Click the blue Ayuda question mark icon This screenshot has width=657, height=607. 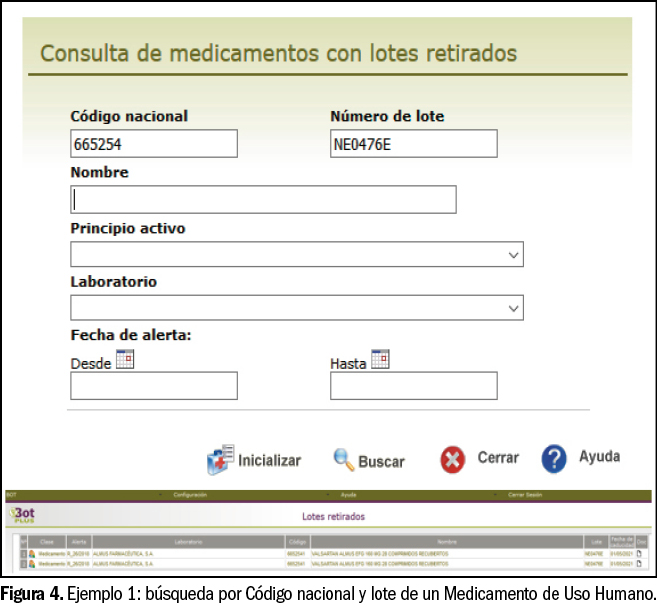(x=554, y=458)
